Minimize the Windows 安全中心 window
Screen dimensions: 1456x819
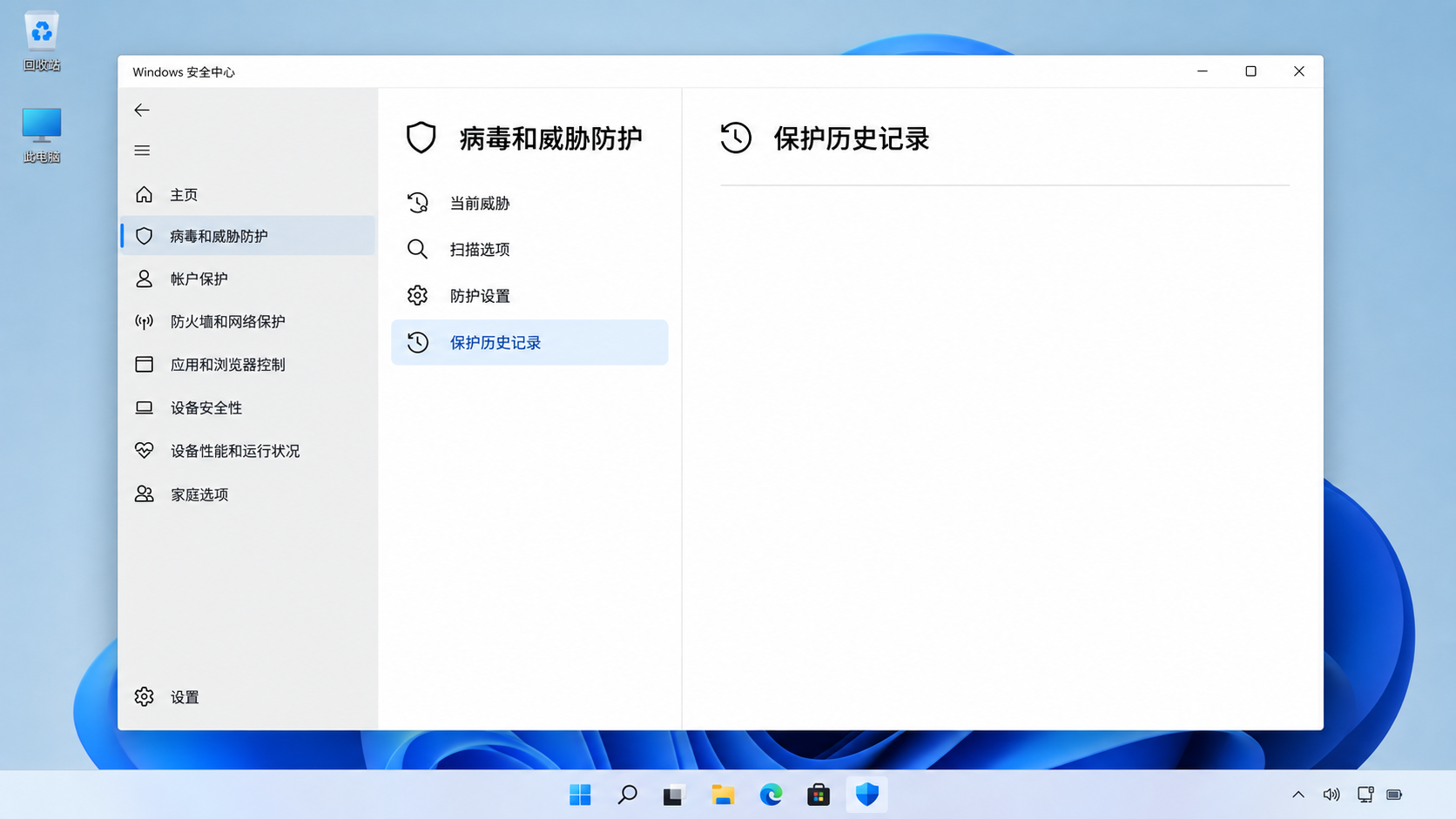(1203, 71)
